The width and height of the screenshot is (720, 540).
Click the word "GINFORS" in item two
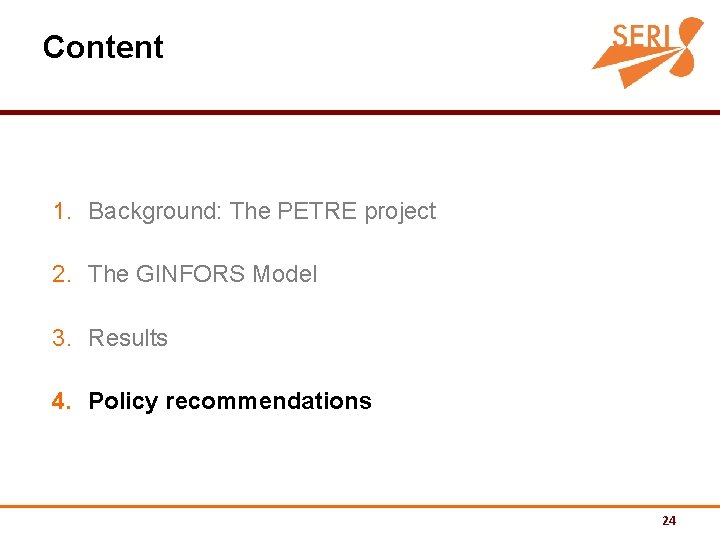pyautogui.click(x=191, y=274)
